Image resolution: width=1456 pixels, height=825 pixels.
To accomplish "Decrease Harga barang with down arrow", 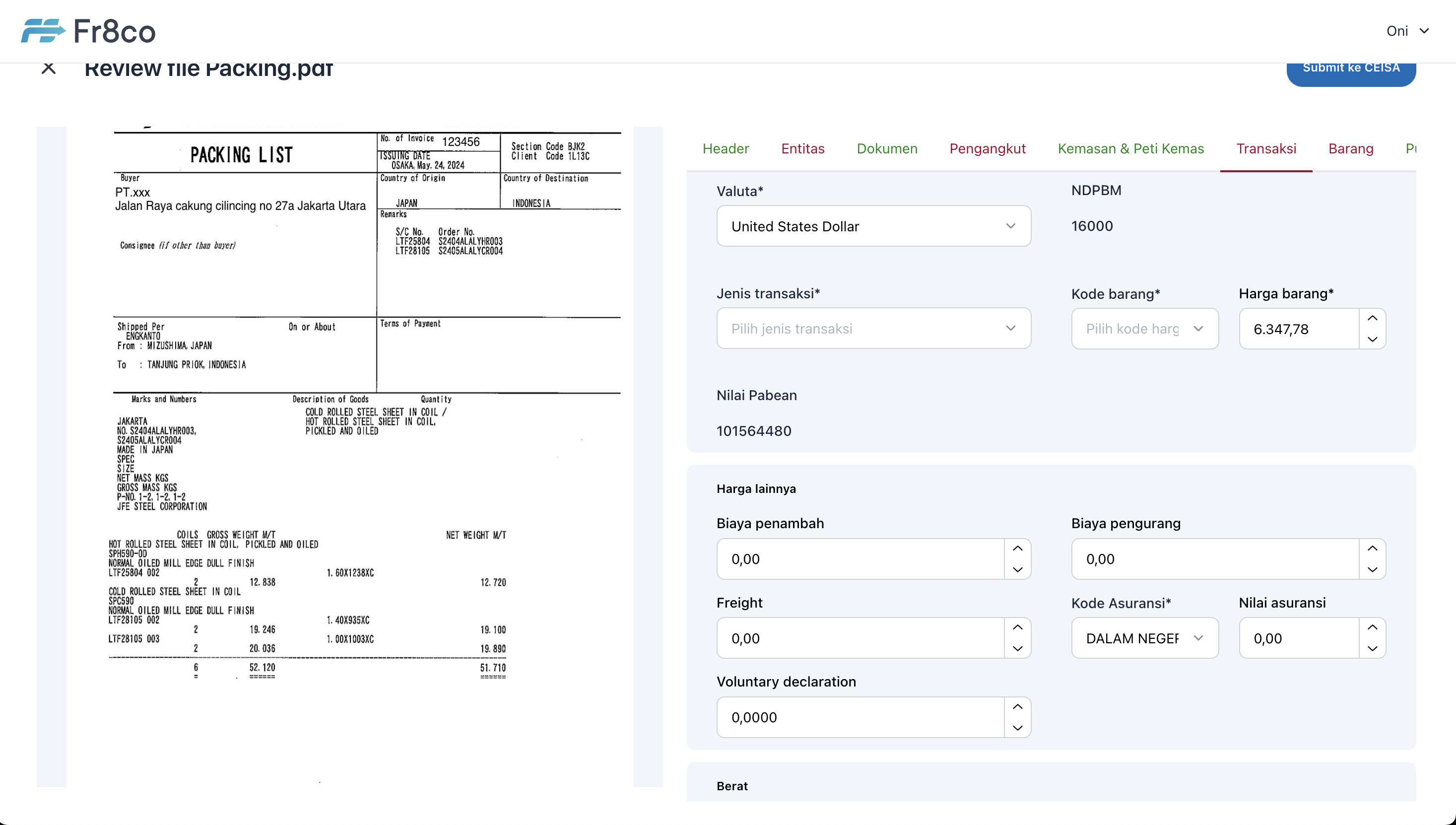I will [1372, 339].
